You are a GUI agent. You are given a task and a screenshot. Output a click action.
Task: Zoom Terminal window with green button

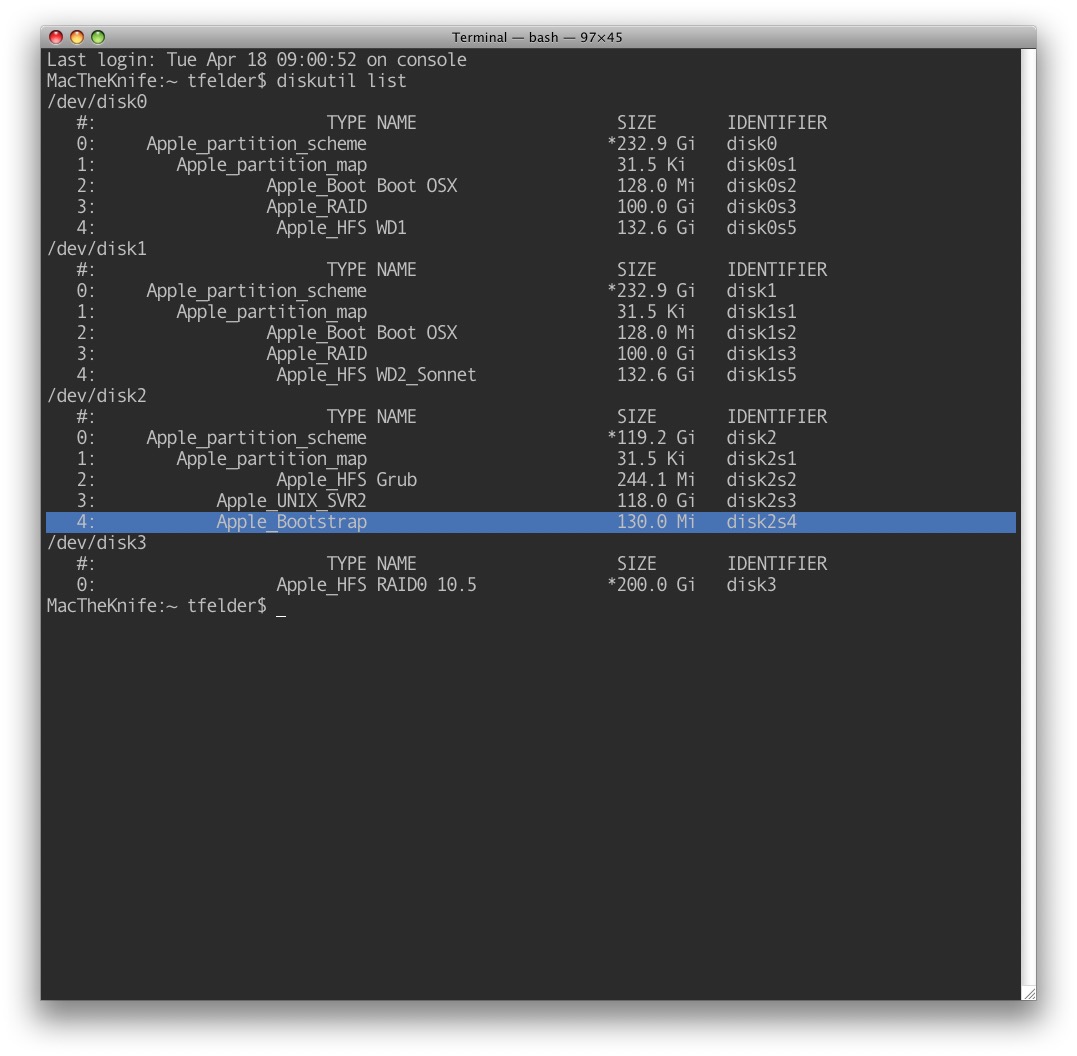[98, 37]
